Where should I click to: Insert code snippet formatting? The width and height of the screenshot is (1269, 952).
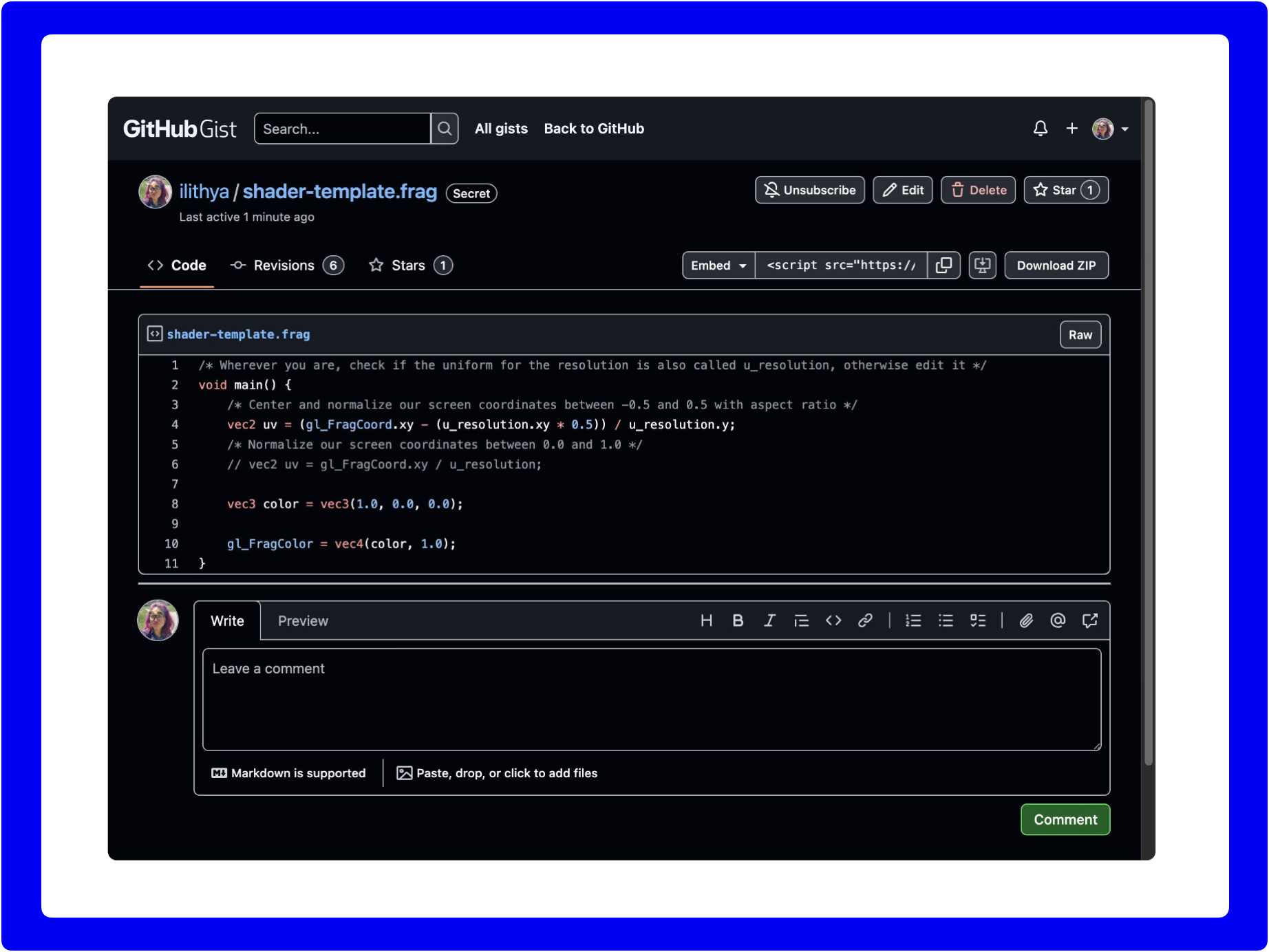tap(833, 620)
